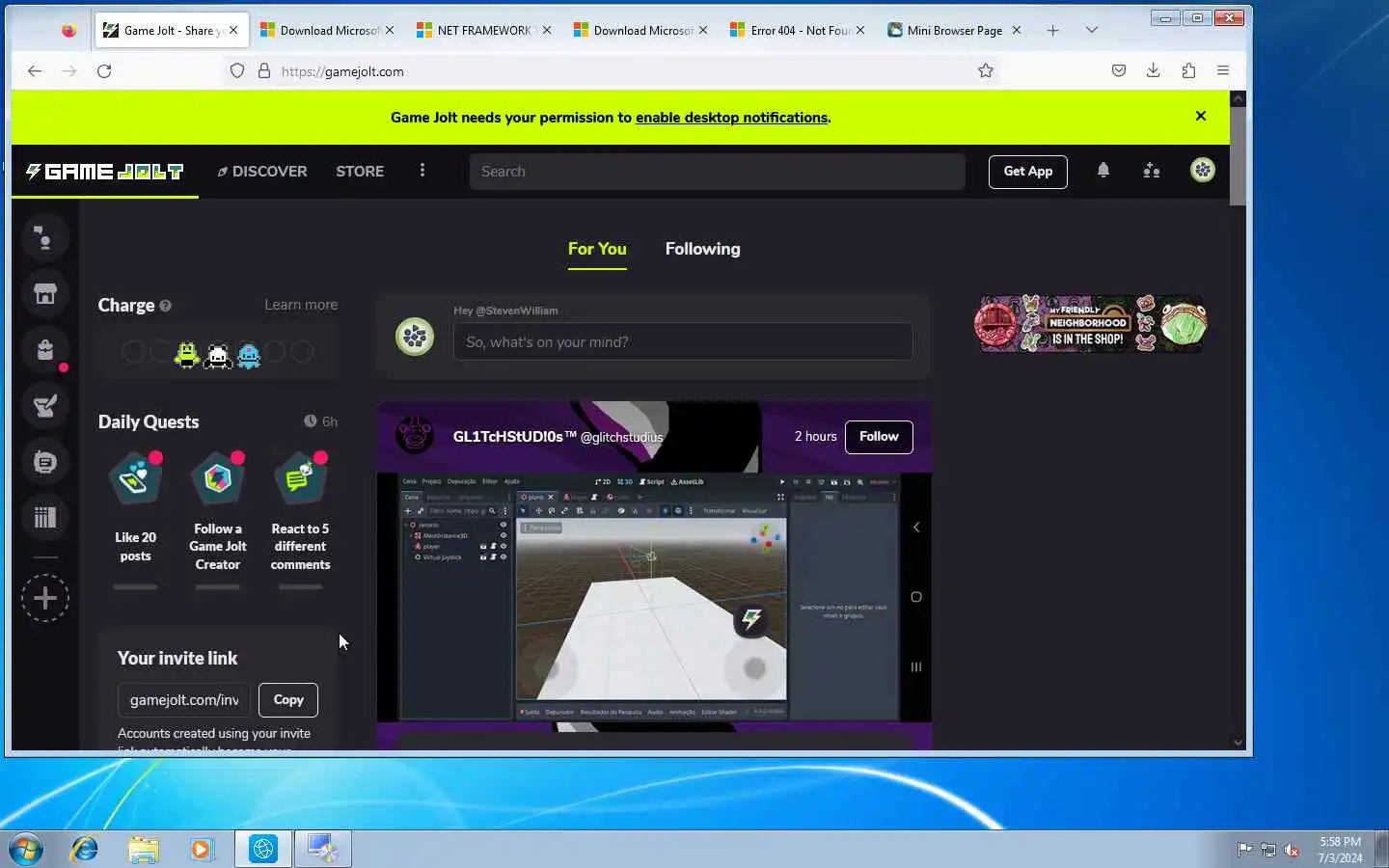Open the chat icon in left sidebar

(x=45, y=462)
